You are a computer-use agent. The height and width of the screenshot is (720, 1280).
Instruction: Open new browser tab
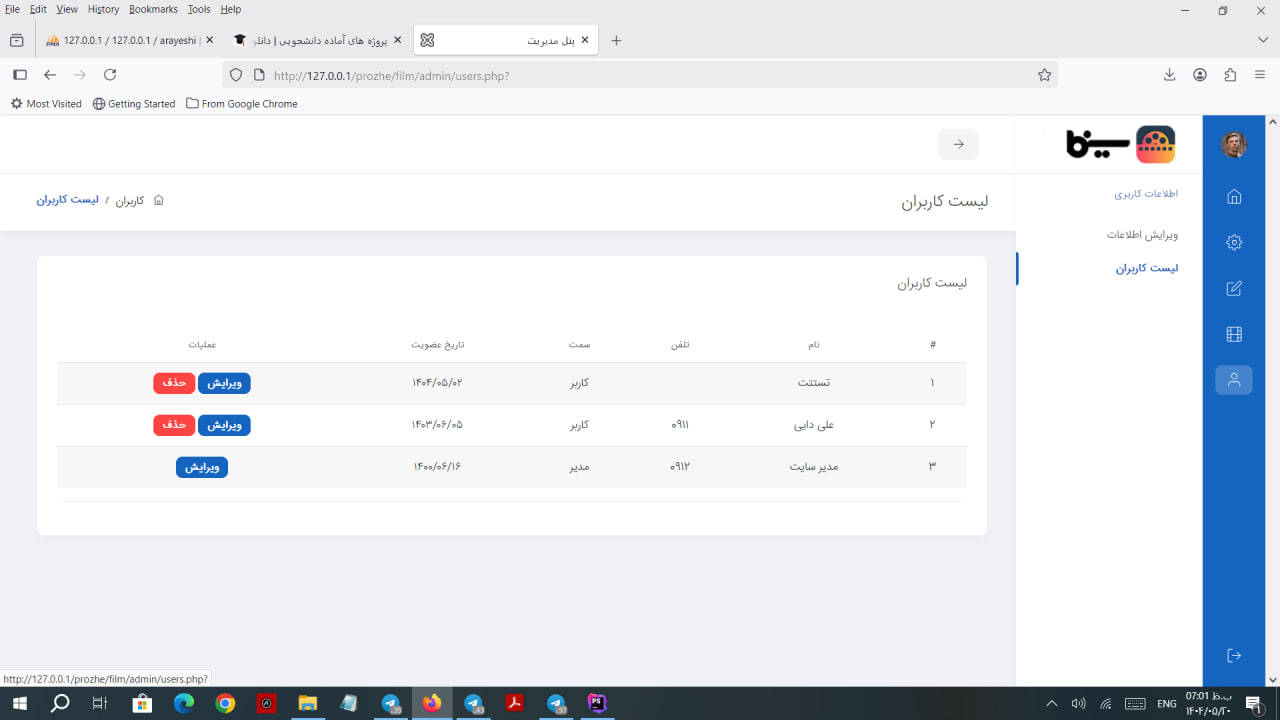click(616, 40)
